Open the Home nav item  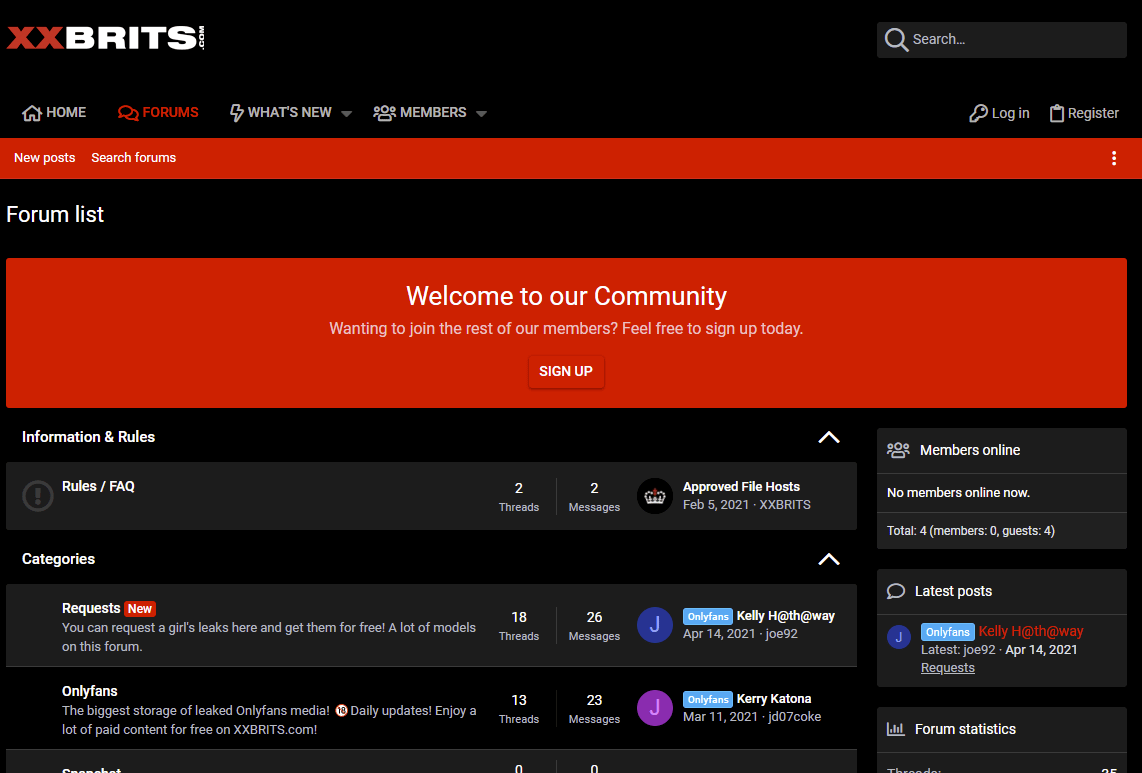pos(54,113)
